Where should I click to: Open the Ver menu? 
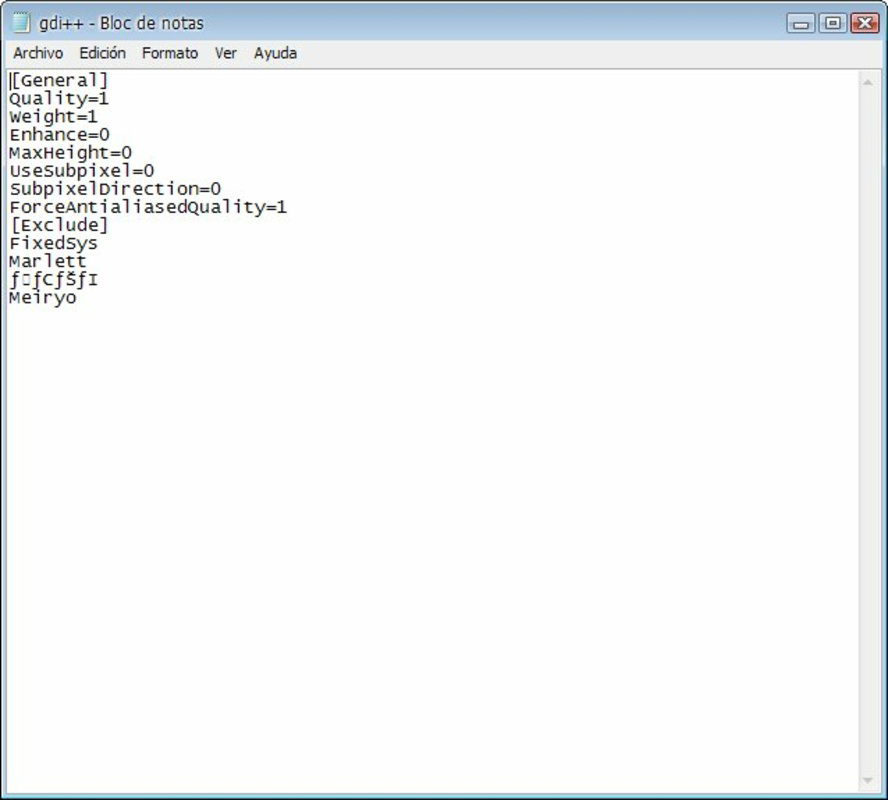pyautogui.click(x=225, y=53)
